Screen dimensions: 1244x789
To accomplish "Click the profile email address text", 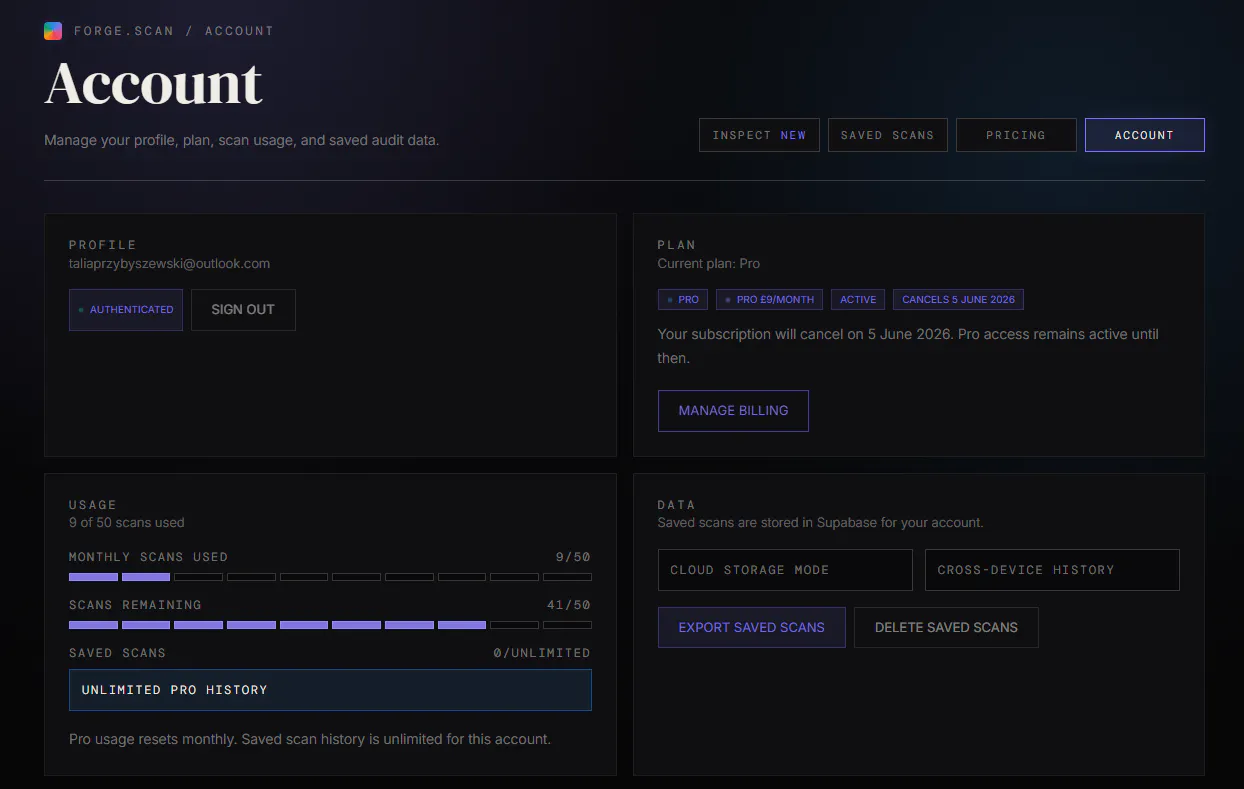I will pyautogui.click(x=170, y=264).
